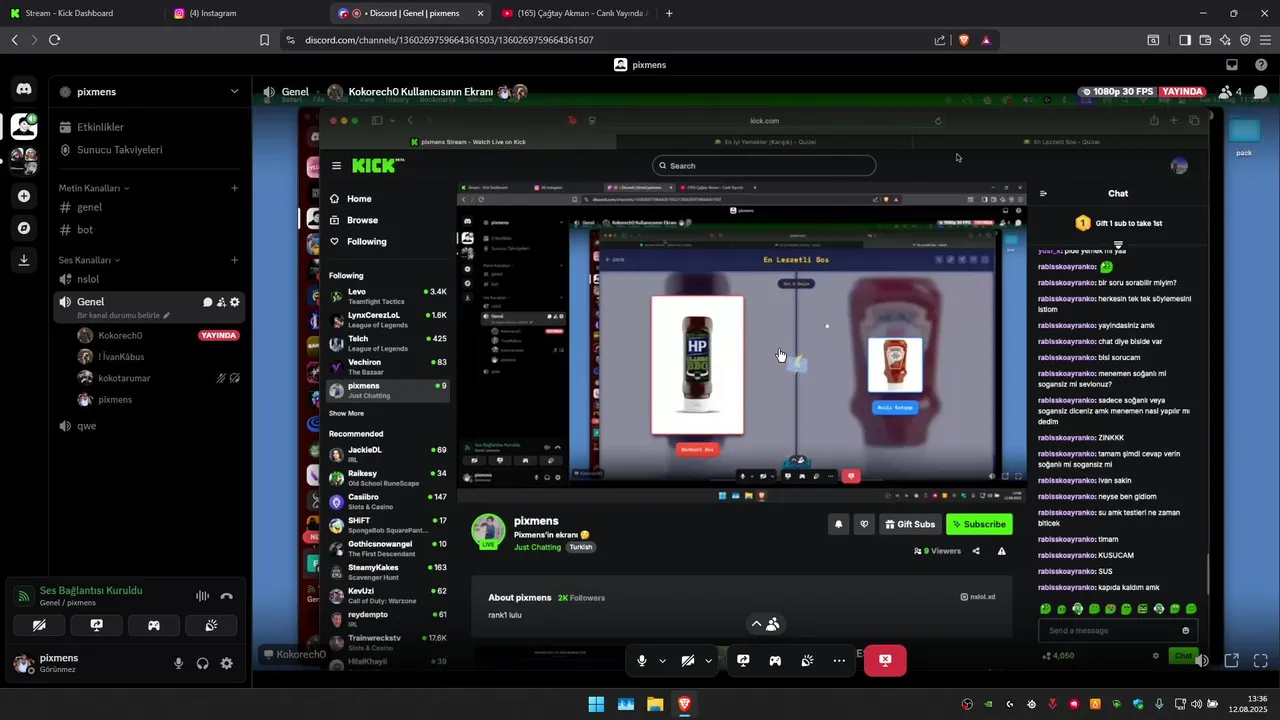Screen dimensions: 1280x720
Task: Switch to Stream - Kick Dashboard tab
Action: tap(80, 13)
